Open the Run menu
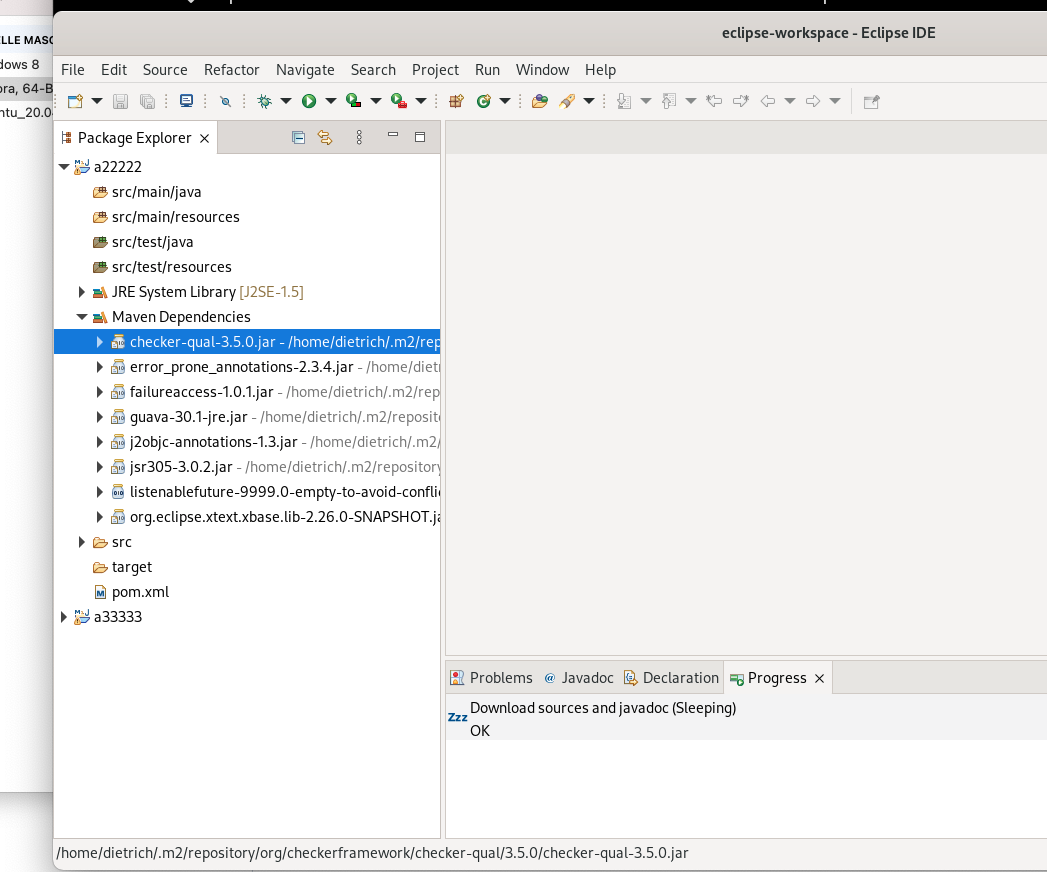The height and width of the screenshot is (872, 1047). pyautogui.click(x=487, y=70)
